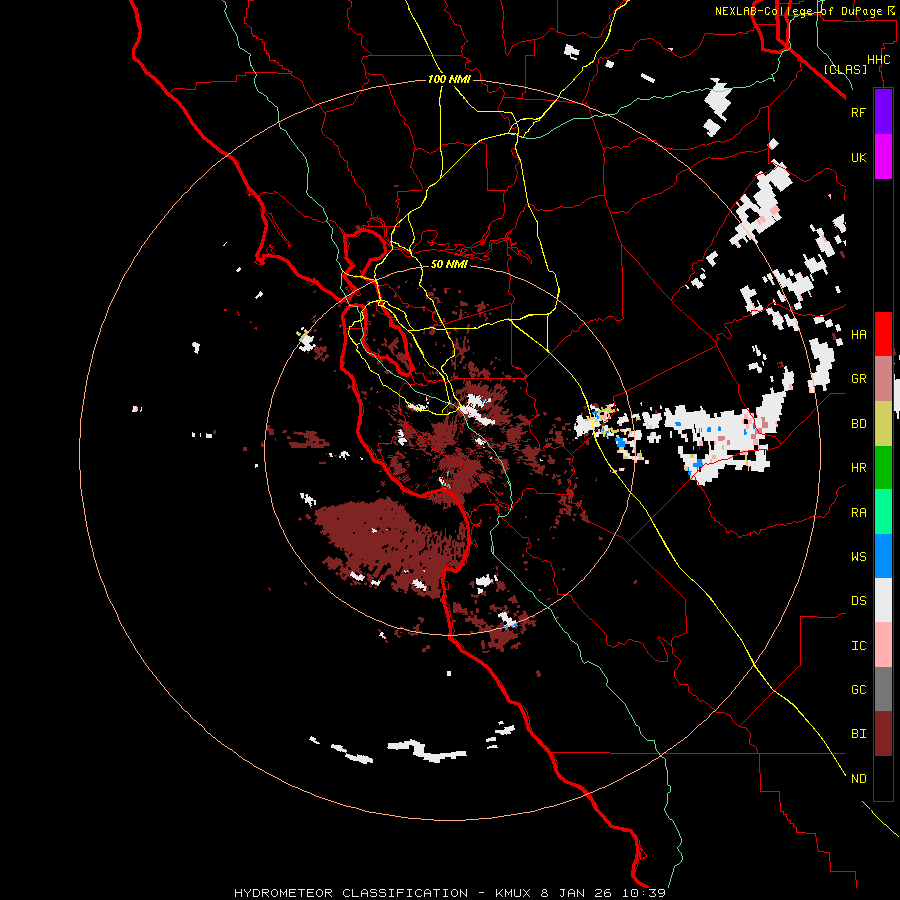
Task: Click the purple RF color swatch
Action: [x=883, y=112]
